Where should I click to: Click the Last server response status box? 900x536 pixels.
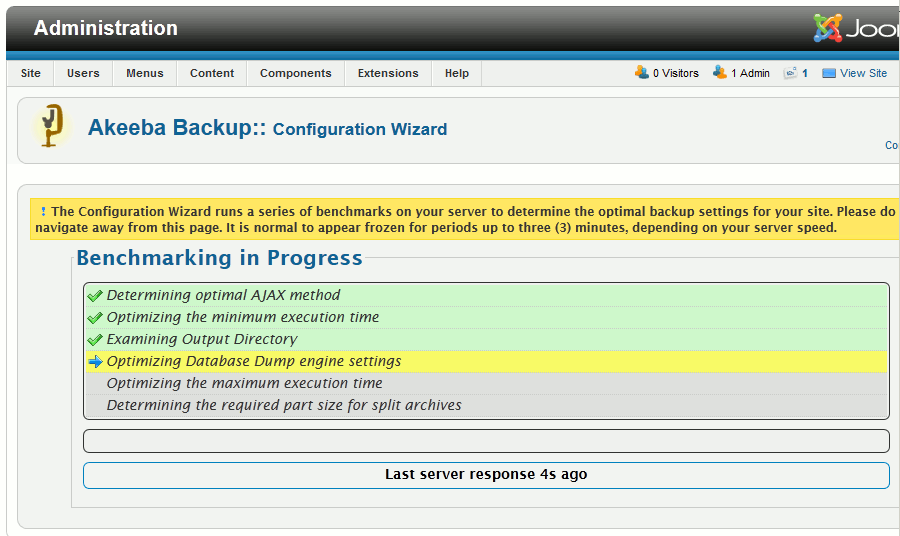[x=486, y=475]
